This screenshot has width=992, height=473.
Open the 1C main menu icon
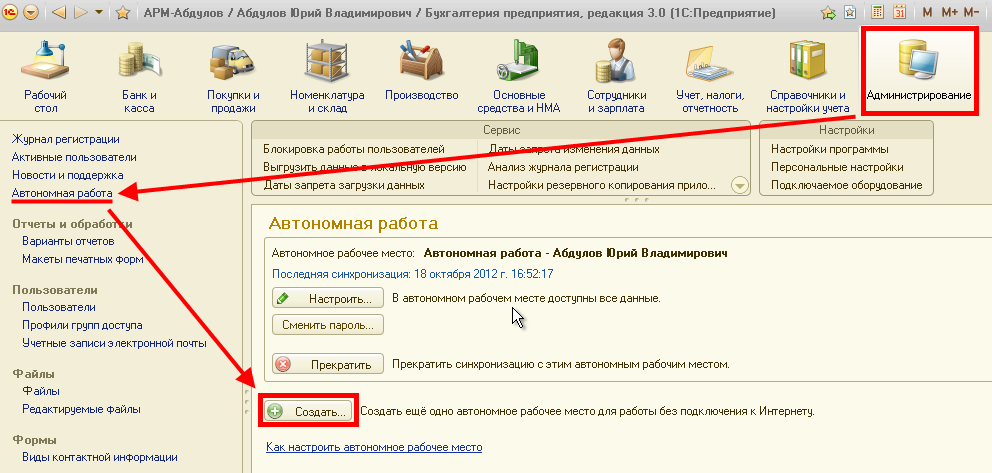pos(11,12)
